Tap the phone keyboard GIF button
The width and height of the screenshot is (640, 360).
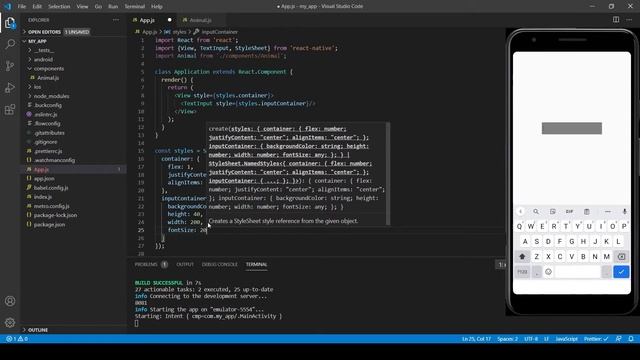coord(569,211)
